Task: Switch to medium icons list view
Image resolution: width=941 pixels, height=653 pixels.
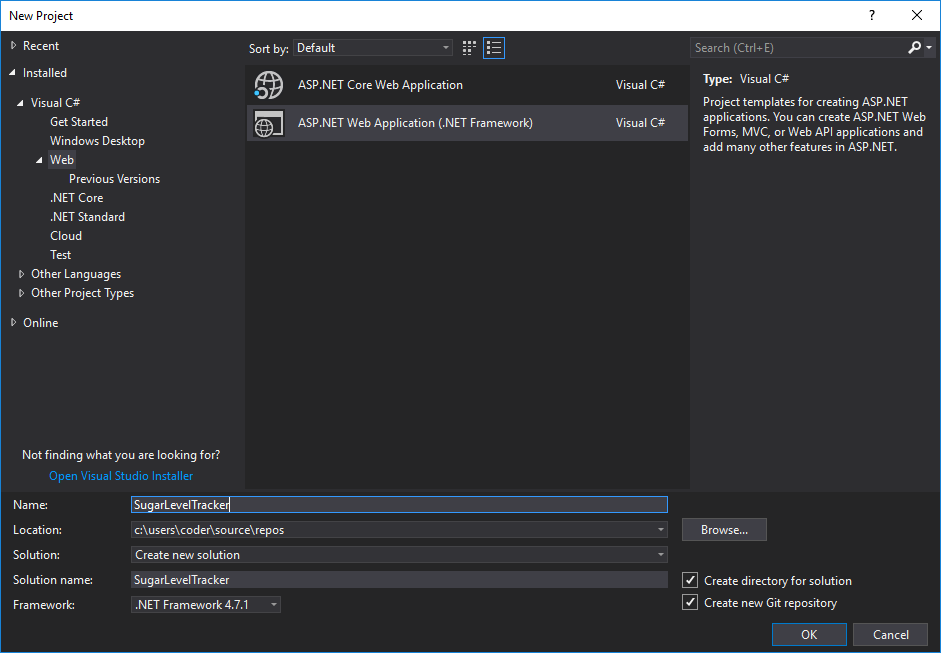Action: [x=494, y=48]
